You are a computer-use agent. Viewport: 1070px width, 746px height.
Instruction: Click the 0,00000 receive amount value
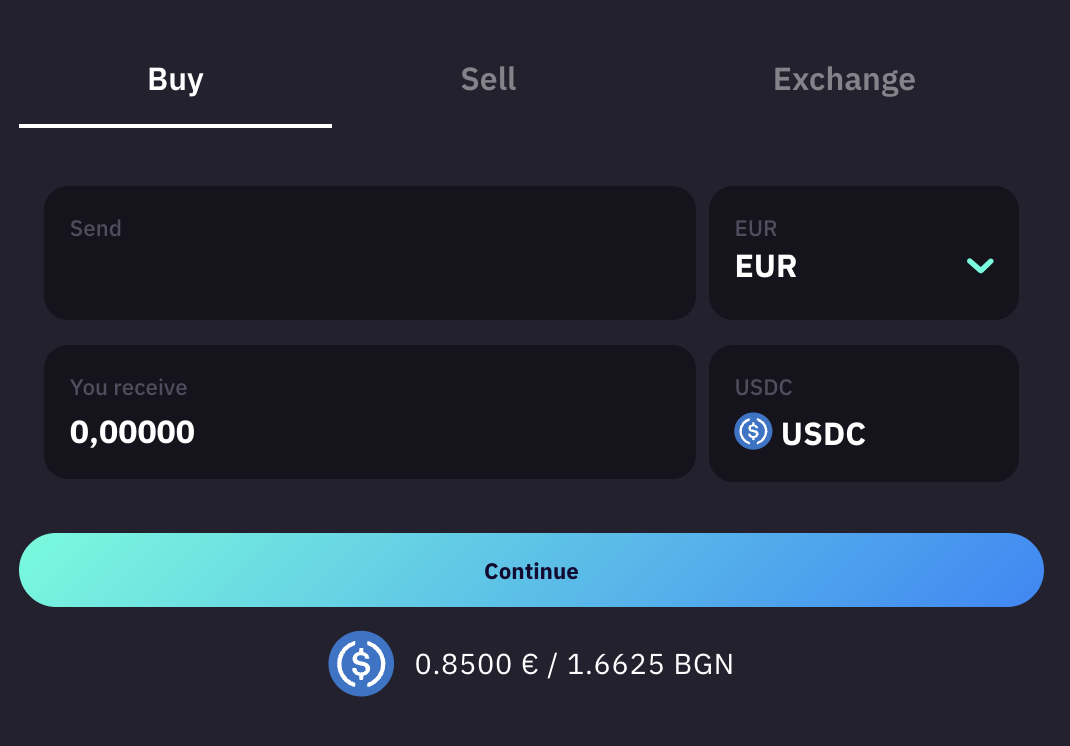pyautogui.click(x=132, y=432)
